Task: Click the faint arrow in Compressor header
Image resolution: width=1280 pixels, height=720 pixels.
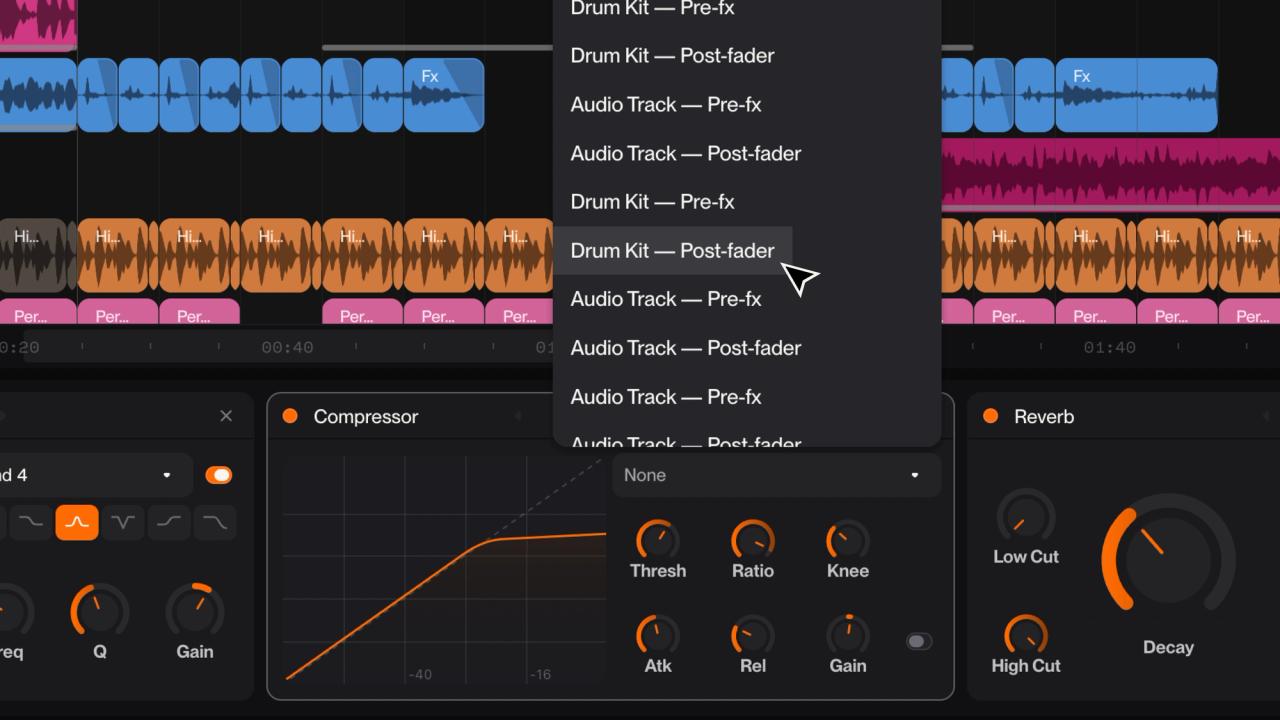Action: click(x=518, y=416)
